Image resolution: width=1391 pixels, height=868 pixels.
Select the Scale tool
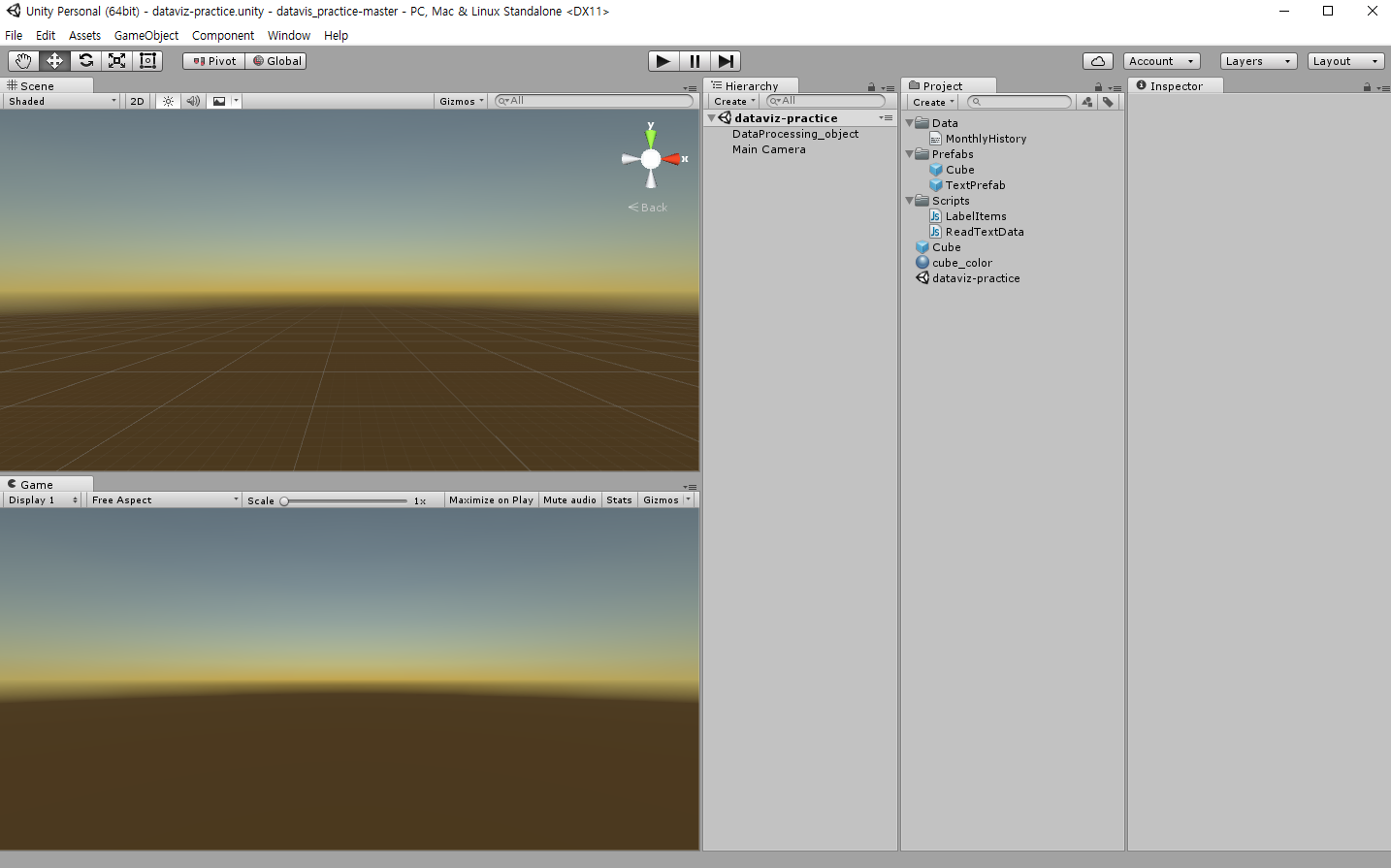coord(116,60)
